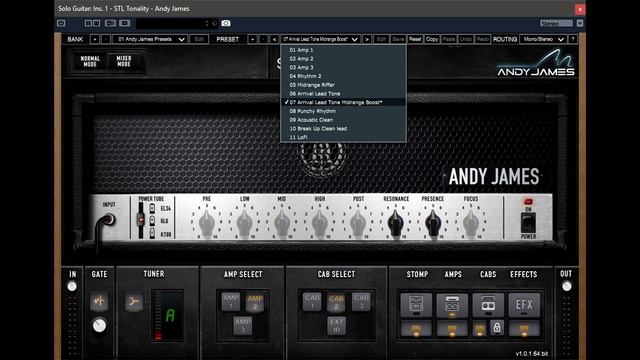Toggle the Cabs ON switch

click(x=480, y=329)
